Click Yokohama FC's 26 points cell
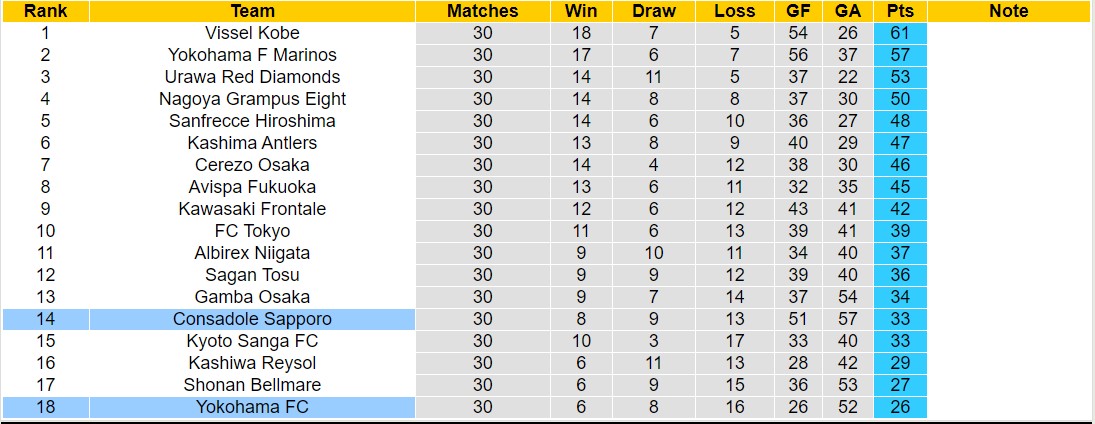The width and height of the screenshot is (1095, 424). tap(899, 407)
